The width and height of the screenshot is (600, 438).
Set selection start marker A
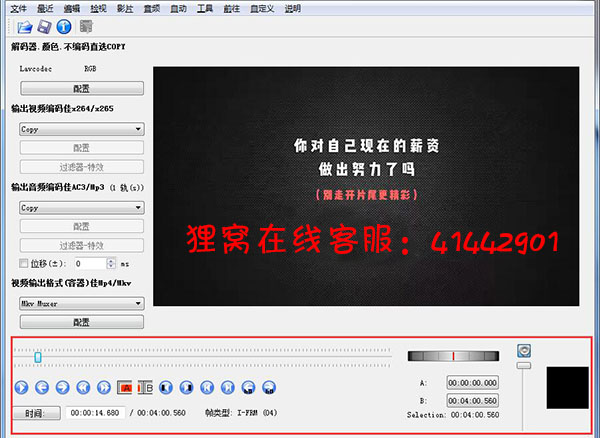[x=125, y=388]
